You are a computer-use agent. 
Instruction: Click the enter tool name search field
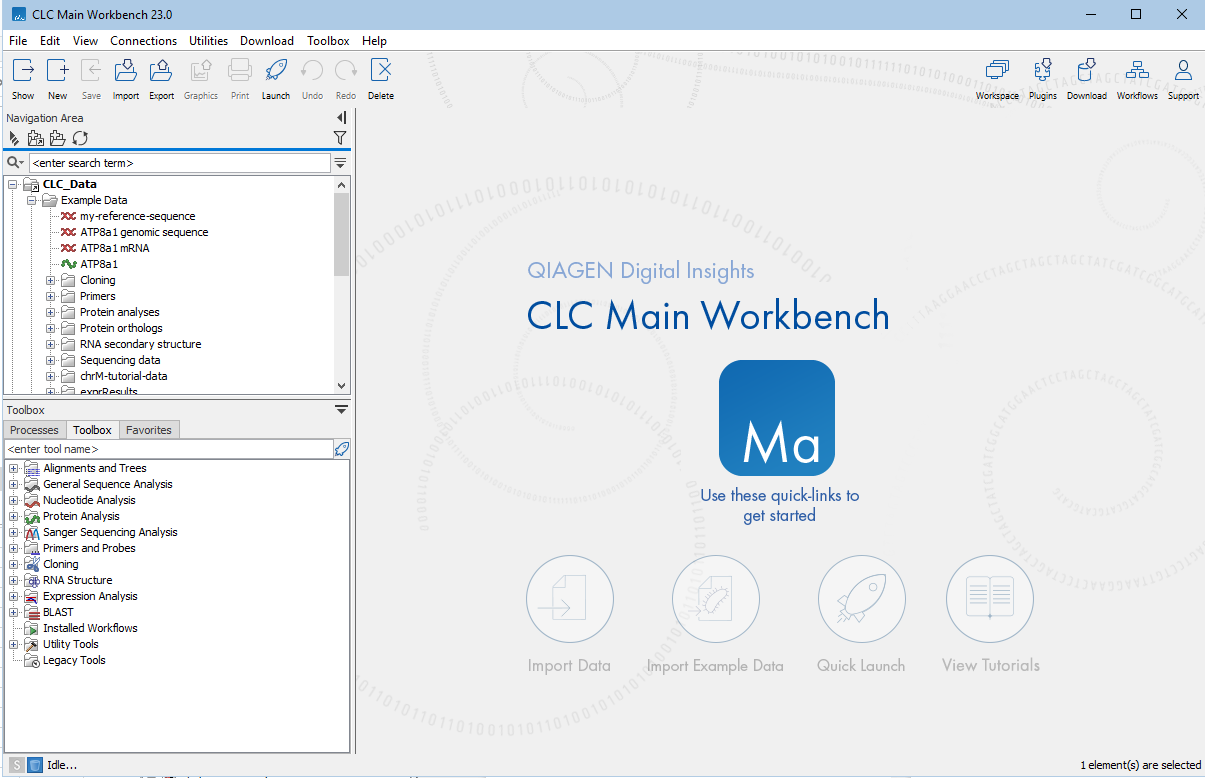(168, 449)
